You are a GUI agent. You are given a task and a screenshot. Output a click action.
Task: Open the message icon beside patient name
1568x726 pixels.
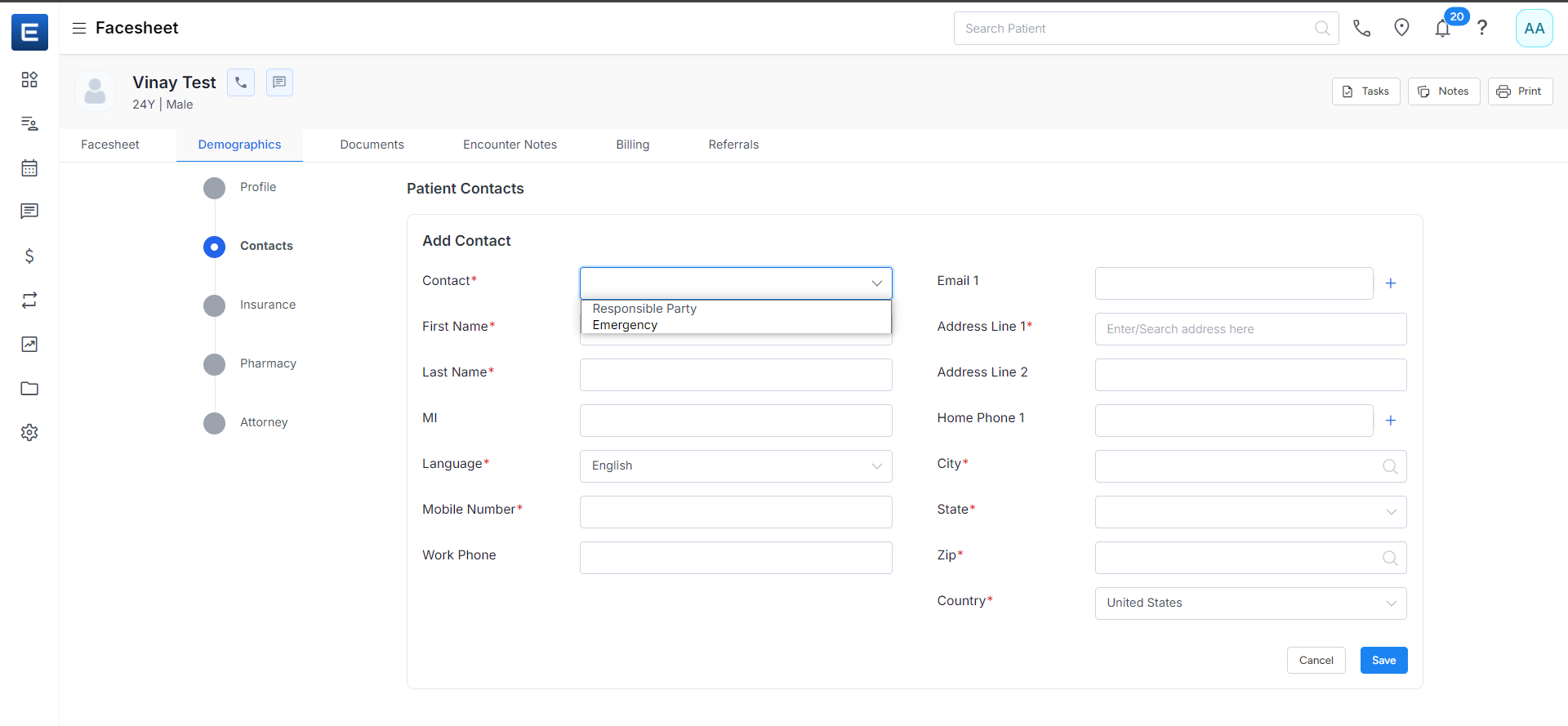(279, 82)
